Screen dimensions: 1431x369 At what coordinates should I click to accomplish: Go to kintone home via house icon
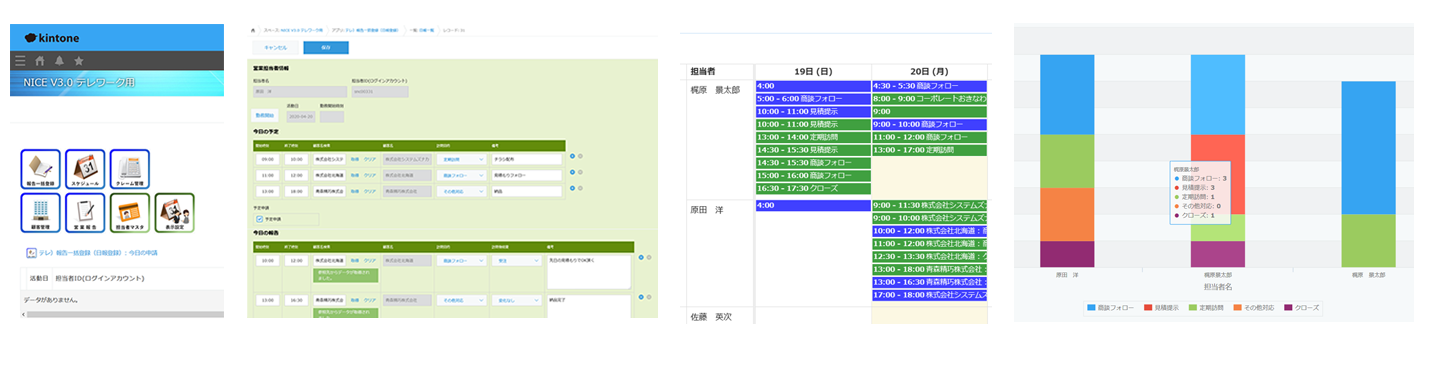tap(40, 60)
